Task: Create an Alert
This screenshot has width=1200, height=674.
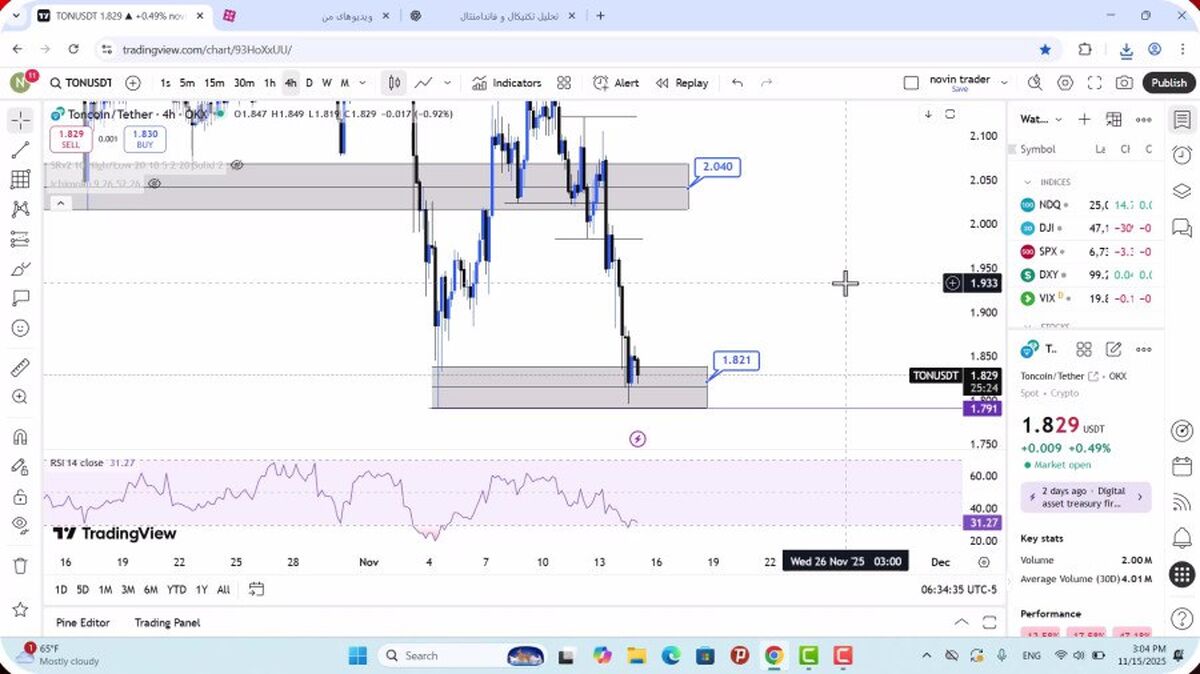Action: pyautogui.click(x=616, y=83)
